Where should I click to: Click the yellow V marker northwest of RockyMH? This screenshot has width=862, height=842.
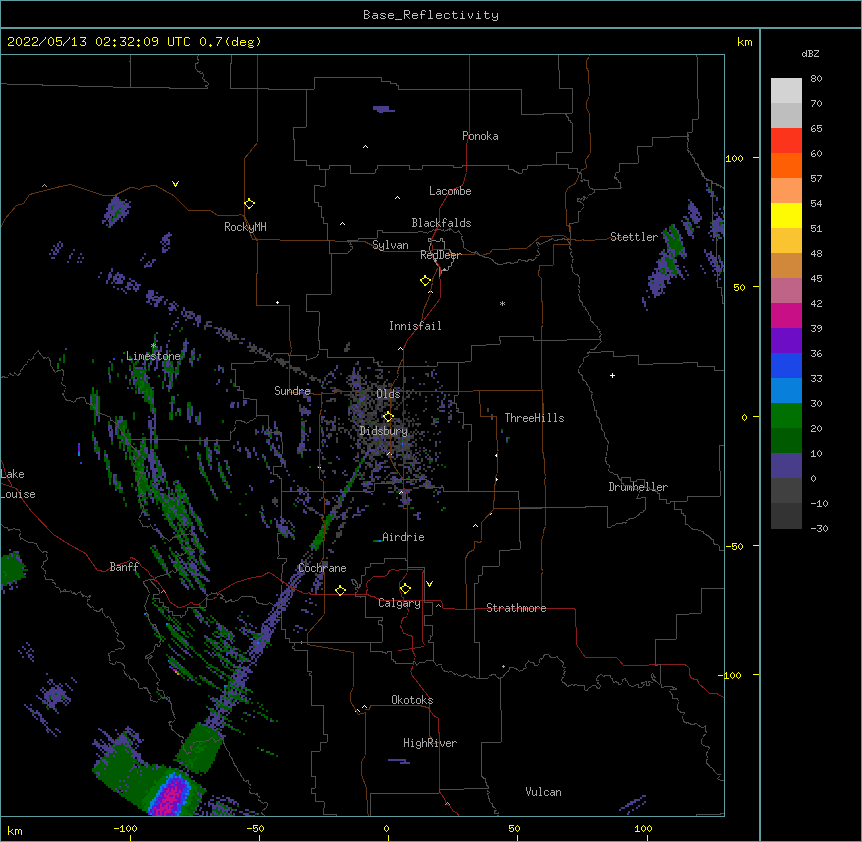coord(175,184)
